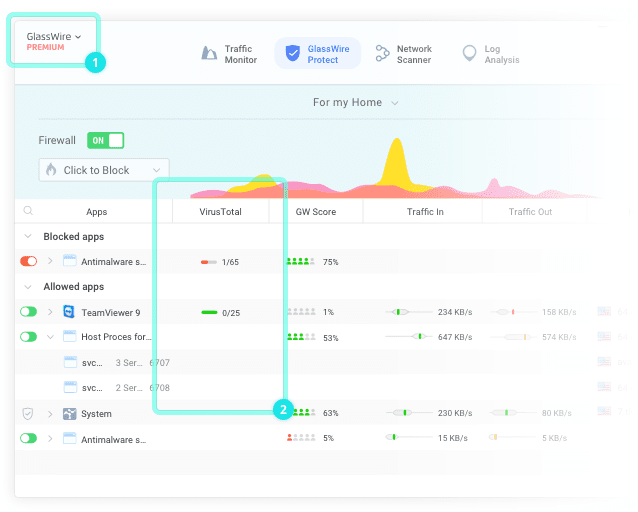The height and width of the screenshot is (512, 638).
Task: Sort by the VirusTotal column header
Action: tap(220, 212)
